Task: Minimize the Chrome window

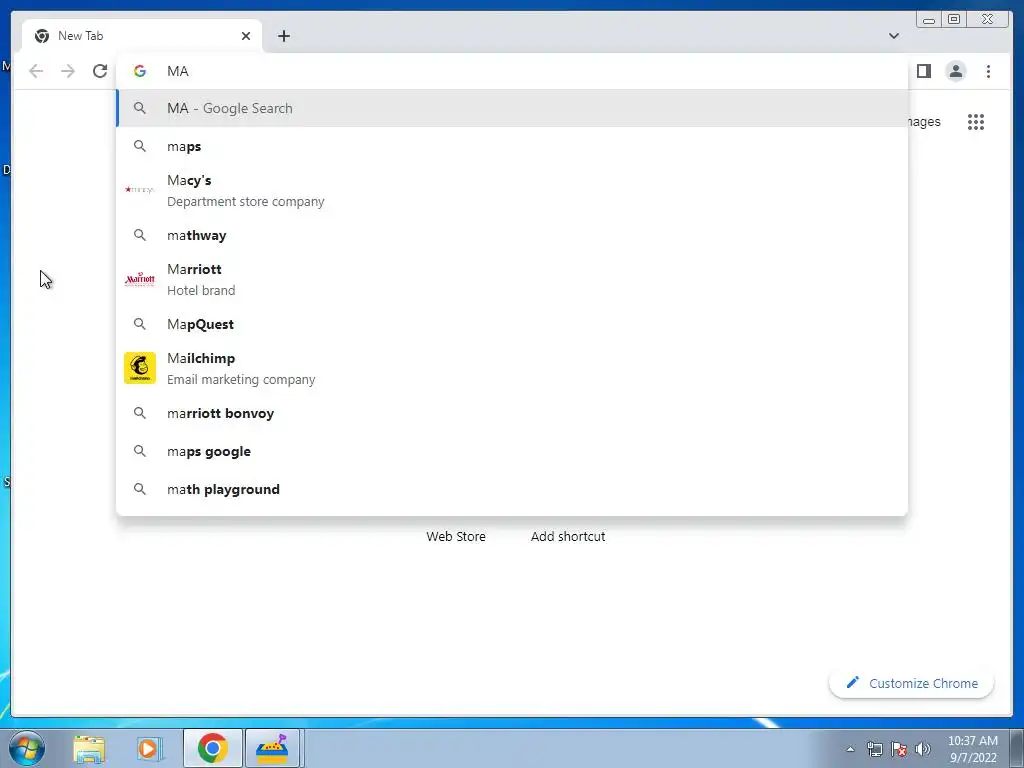Action: click(x=929, y=20)
